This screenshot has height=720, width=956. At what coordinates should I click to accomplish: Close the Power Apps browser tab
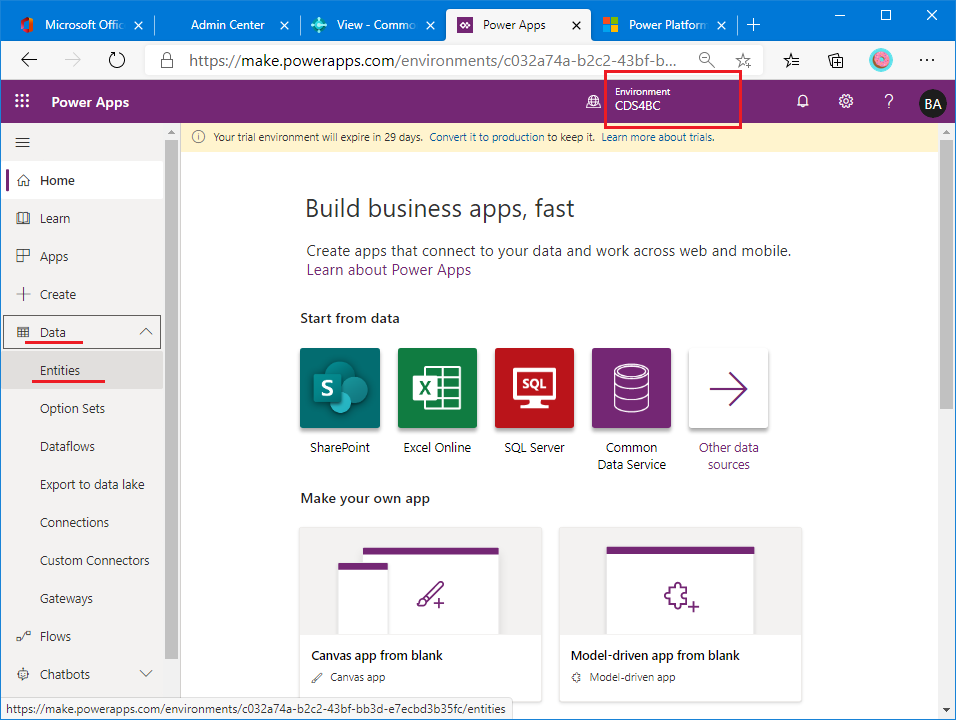tap(576, 25)
